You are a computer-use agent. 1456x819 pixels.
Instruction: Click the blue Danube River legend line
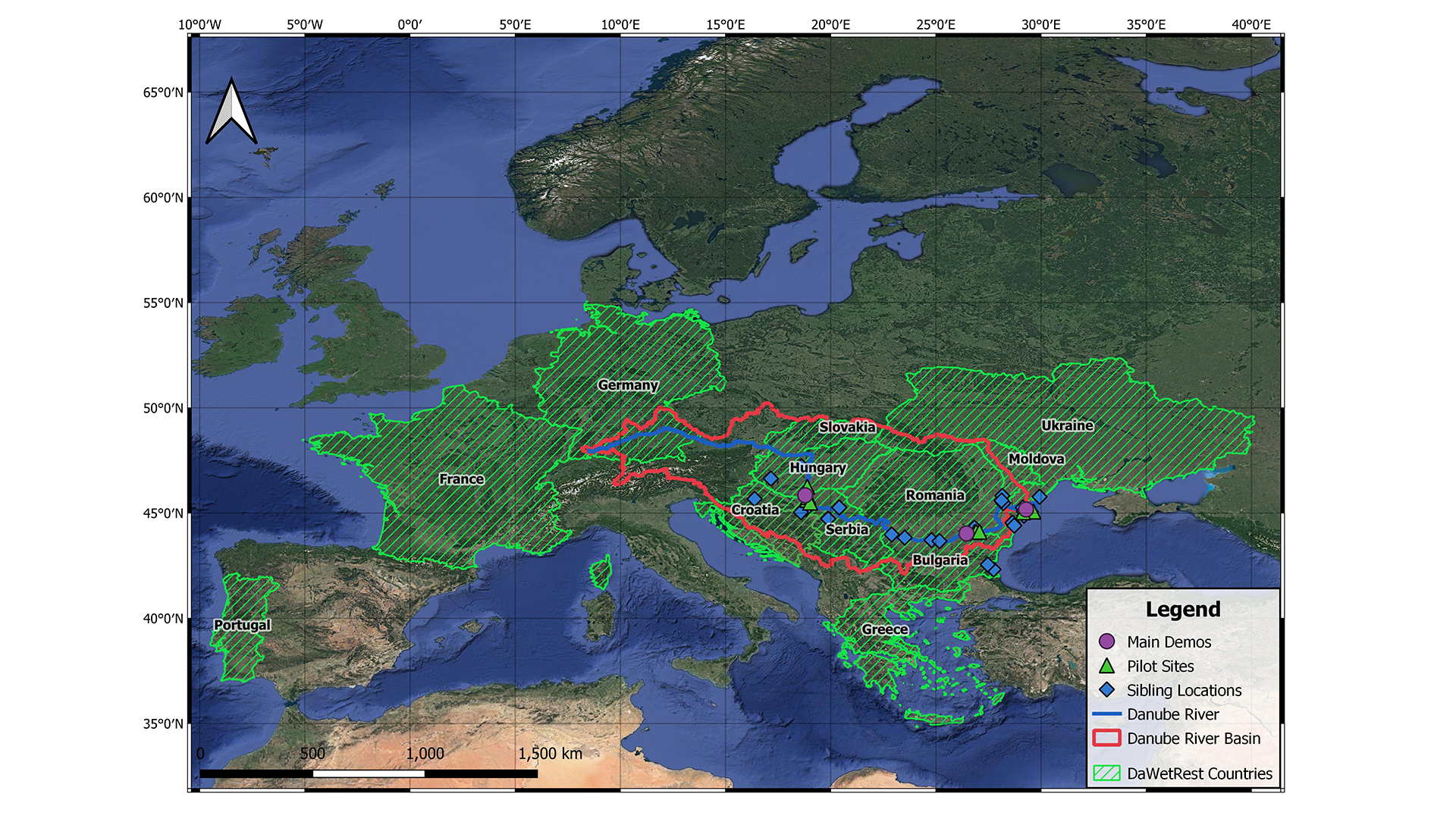point(1106,714)
